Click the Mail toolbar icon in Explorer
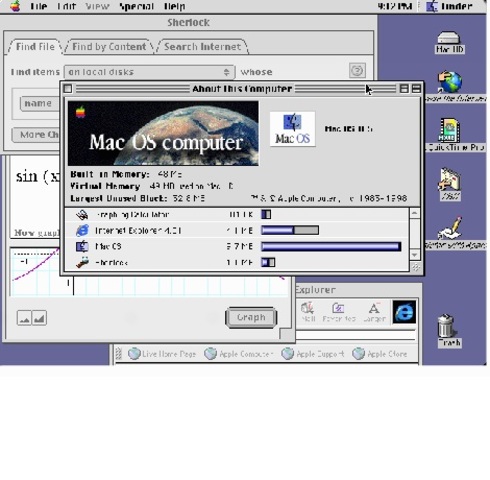Image resolution: width=490 pixels, height=480 pixels. coord(308,312)
